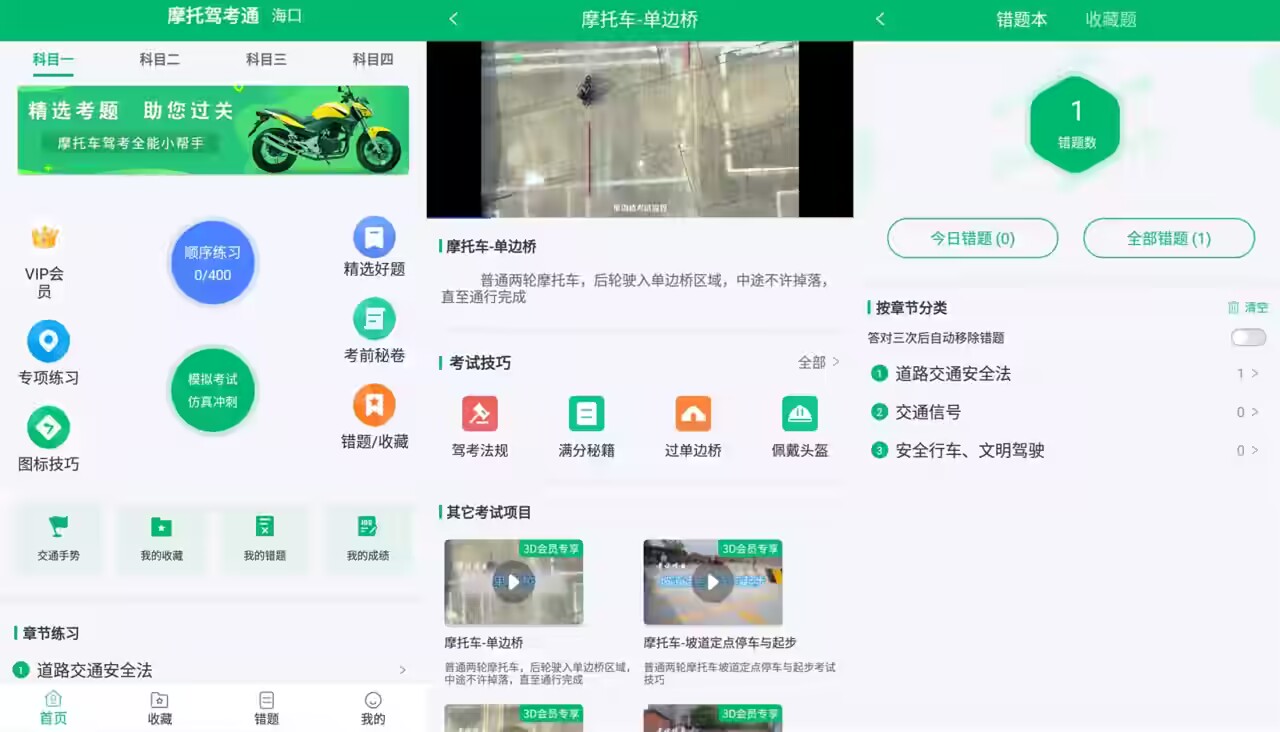This screenshot has width=1280, height=732.
Task: Open 满分秘籍 green icon
Action: pos(586,414)
